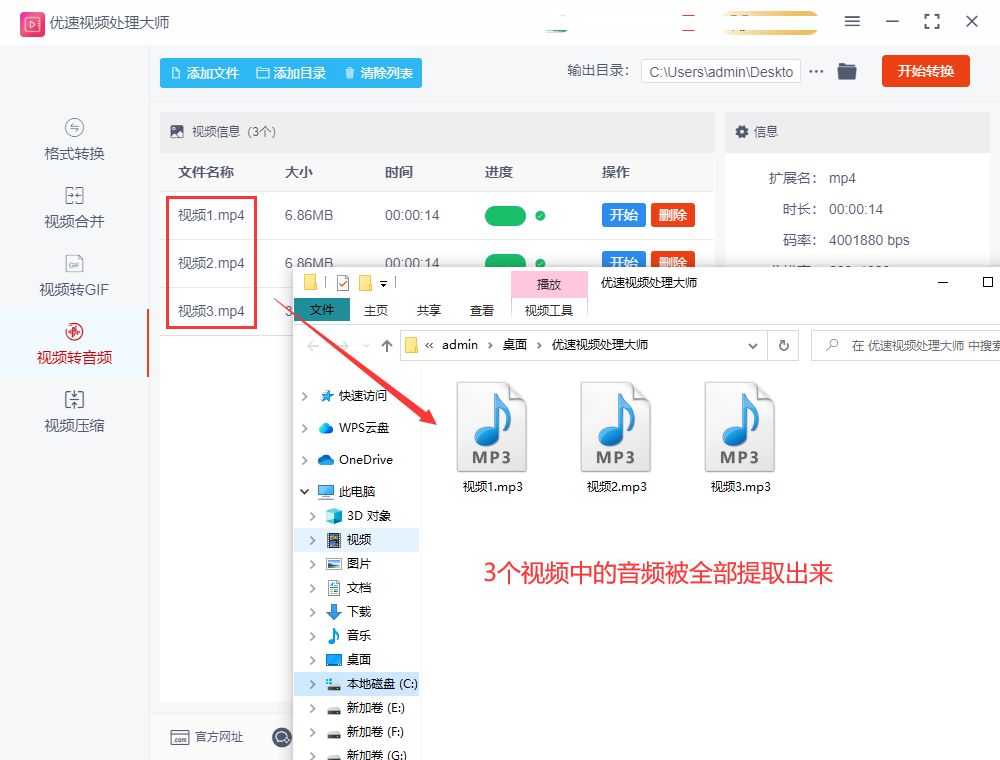1000x760 pixels.
Task: Click the 信息 gear icon
Action: tap(742, 132)
